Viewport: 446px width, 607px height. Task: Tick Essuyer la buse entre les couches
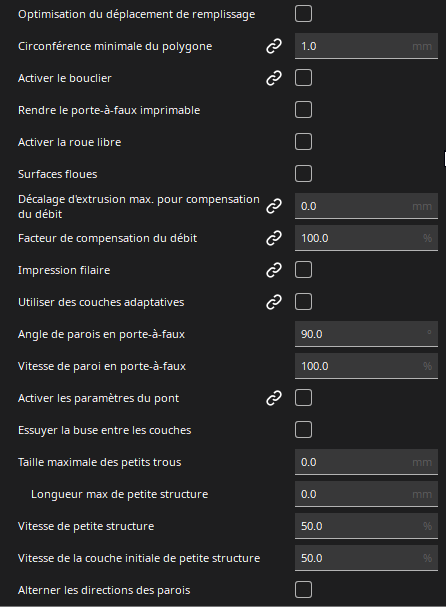304,430
